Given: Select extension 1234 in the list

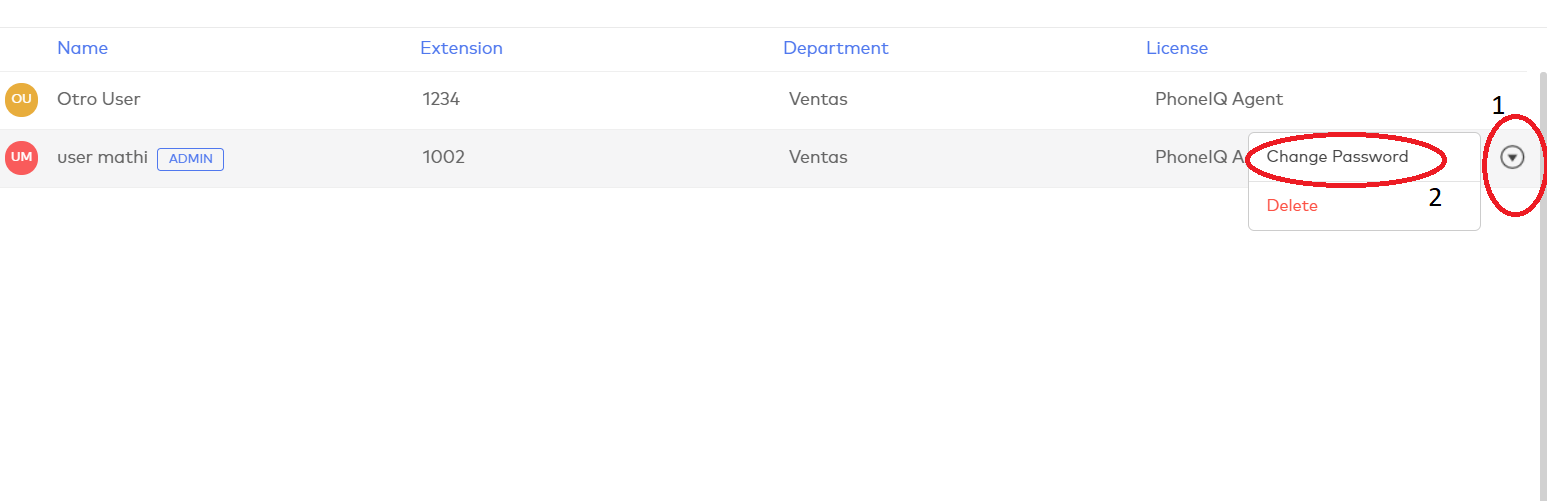Looking at the screenshot, I should coord(441,99).
